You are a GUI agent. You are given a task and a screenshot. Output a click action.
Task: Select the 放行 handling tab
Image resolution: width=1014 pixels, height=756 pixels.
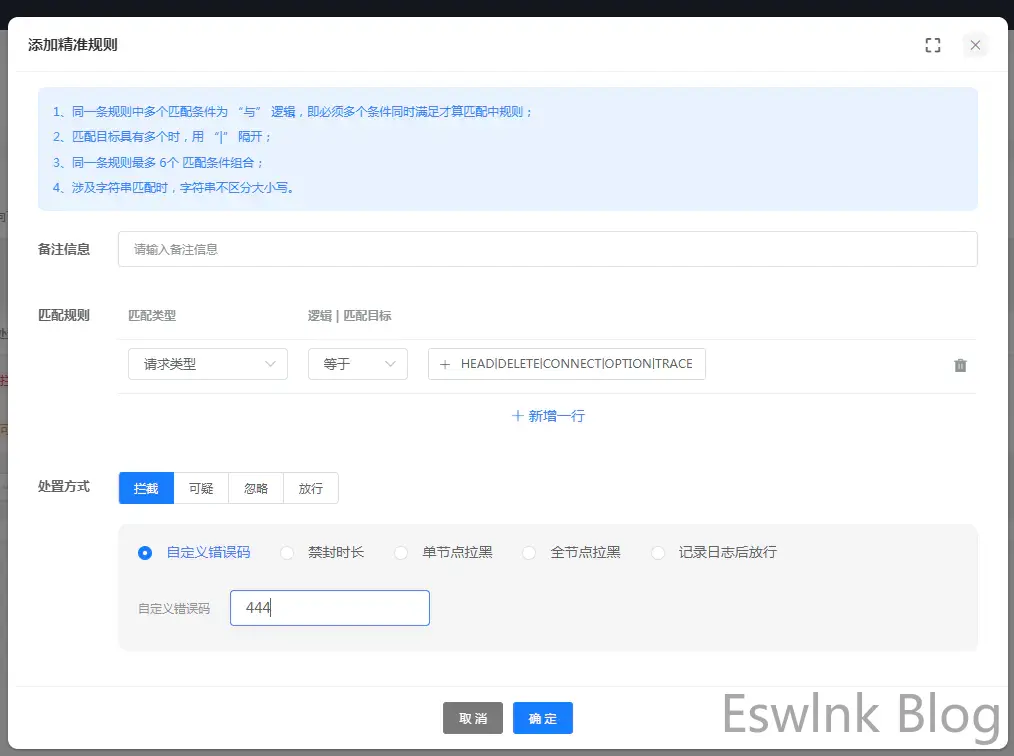point(311,488)
